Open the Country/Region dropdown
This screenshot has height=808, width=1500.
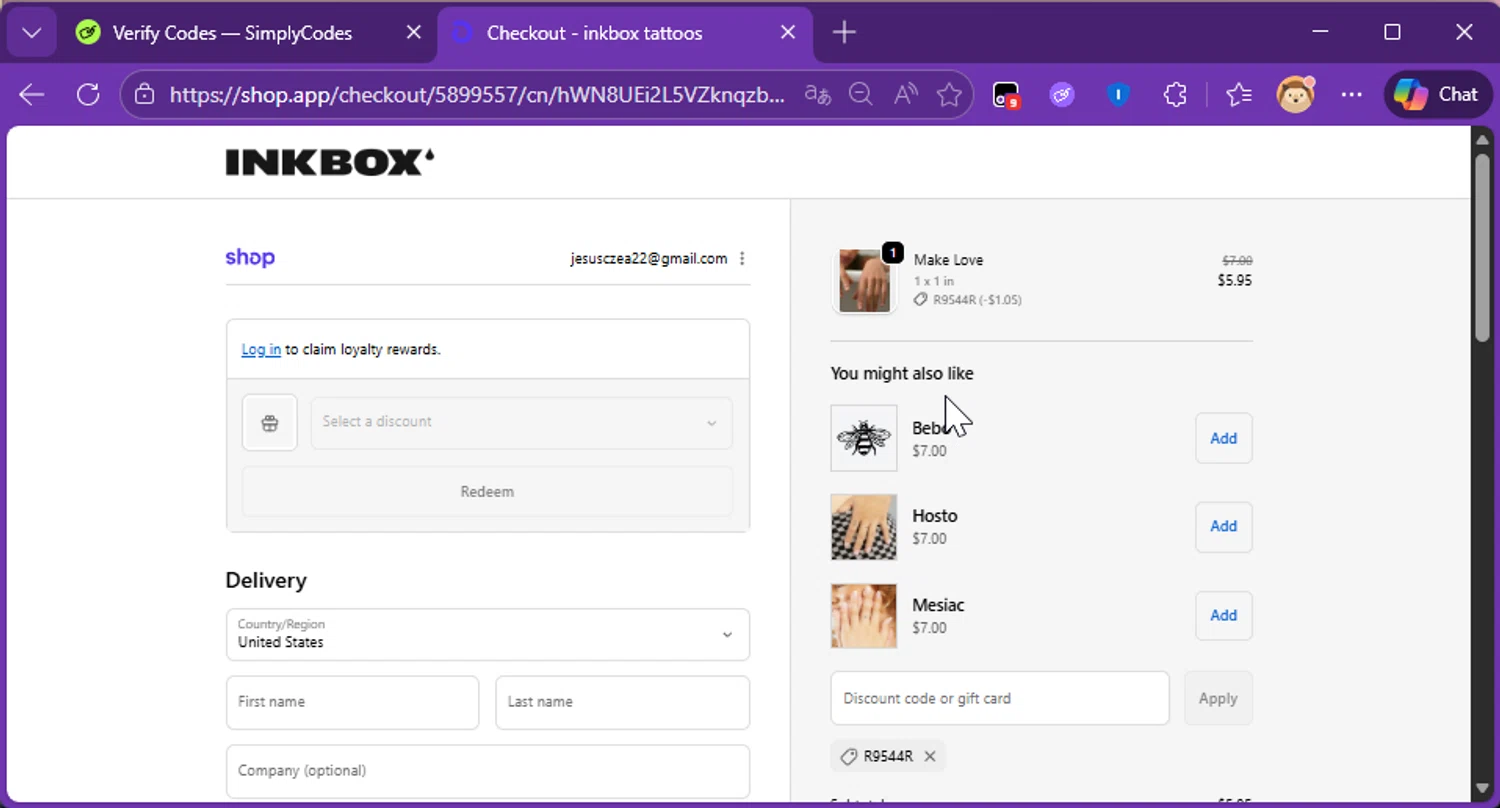[488, 634]
